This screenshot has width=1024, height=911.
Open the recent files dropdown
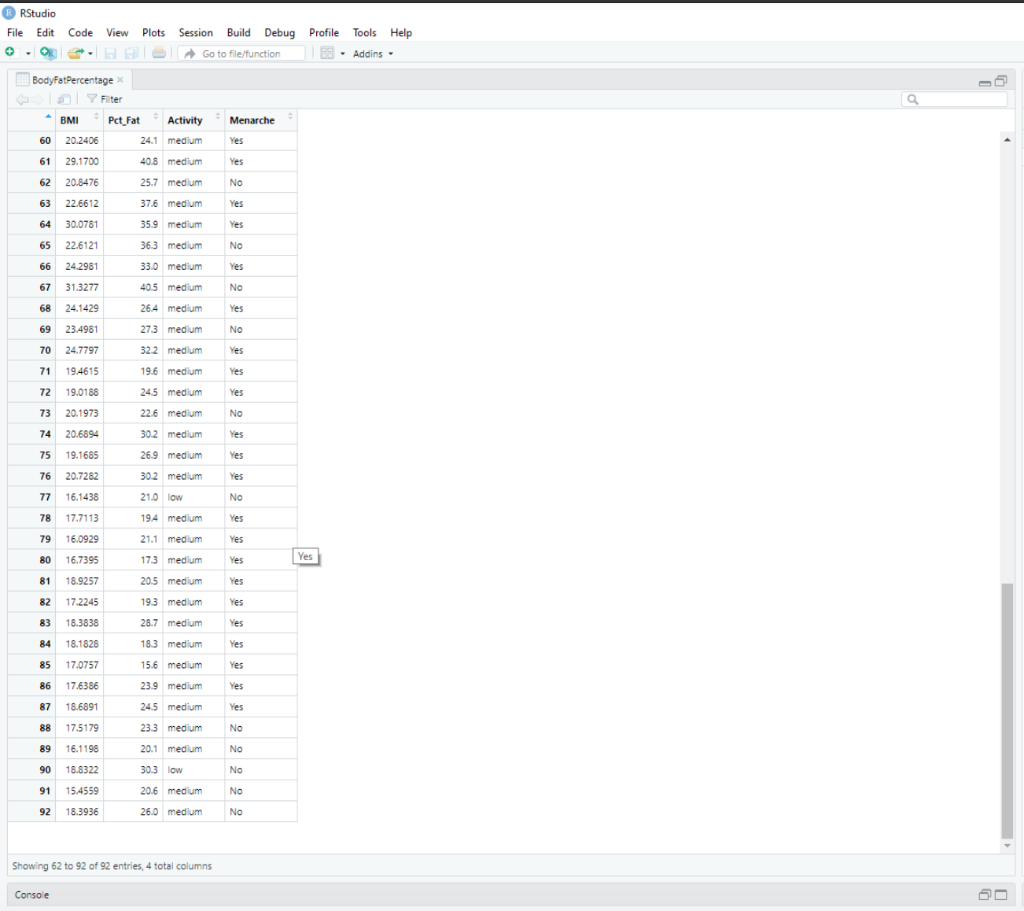tap(91, 53)
